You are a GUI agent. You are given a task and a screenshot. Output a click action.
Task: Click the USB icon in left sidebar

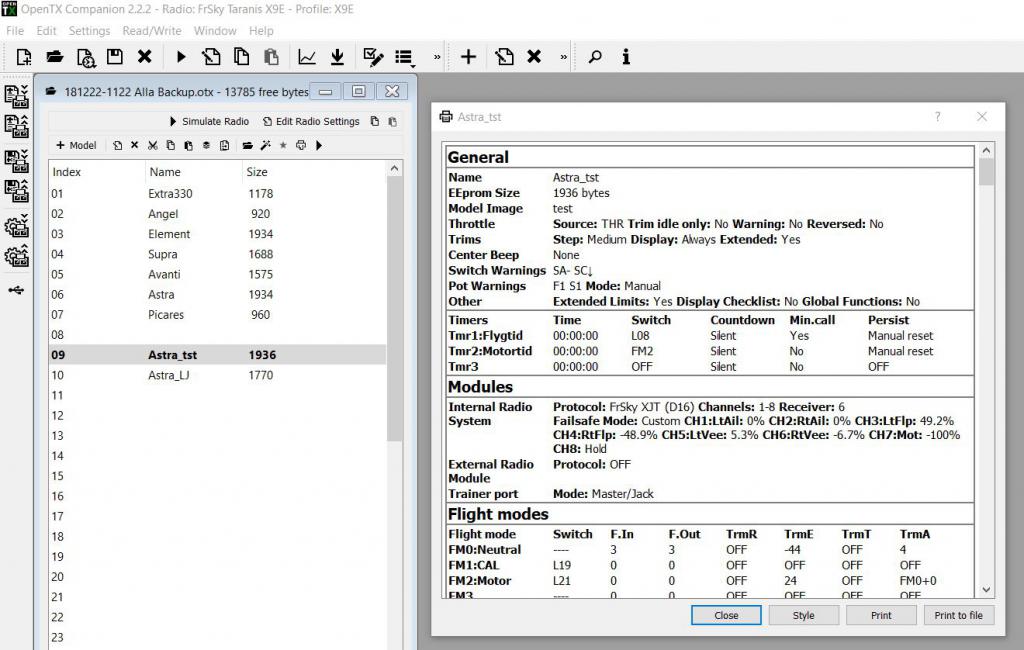click(15, 291)
